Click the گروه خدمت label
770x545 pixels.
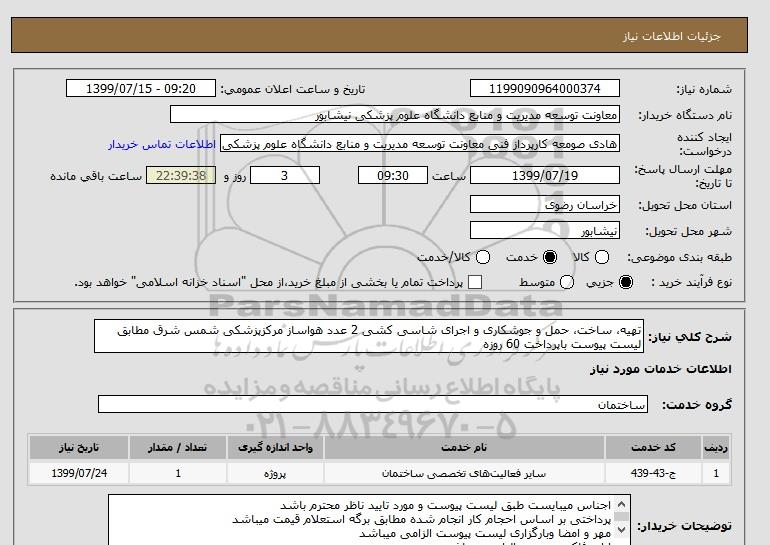[x=697, y=405]
